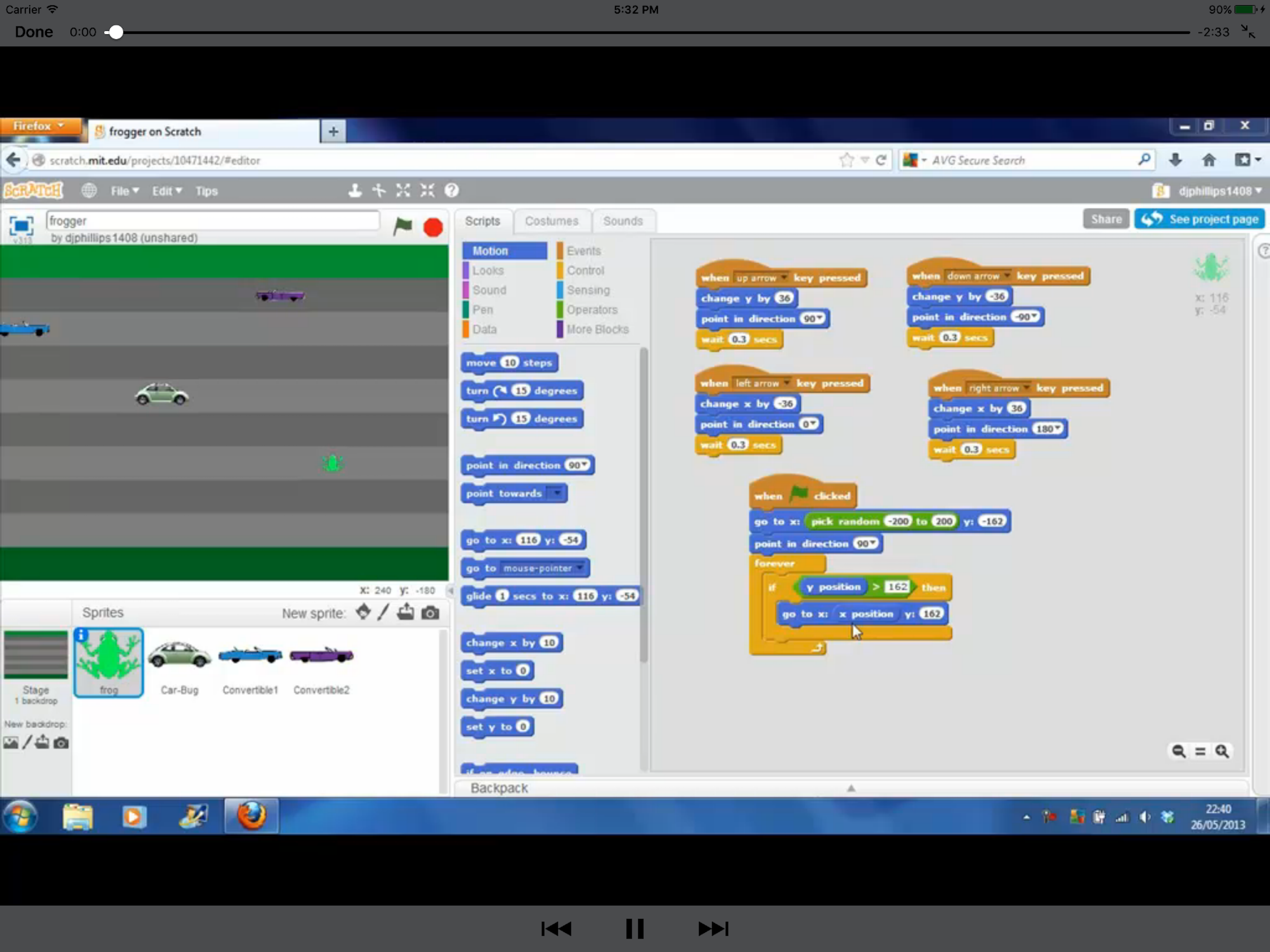Pause the video playback
Image resolution: width=1270 pixels, height=952 pixels.
[x=635, y=928]
